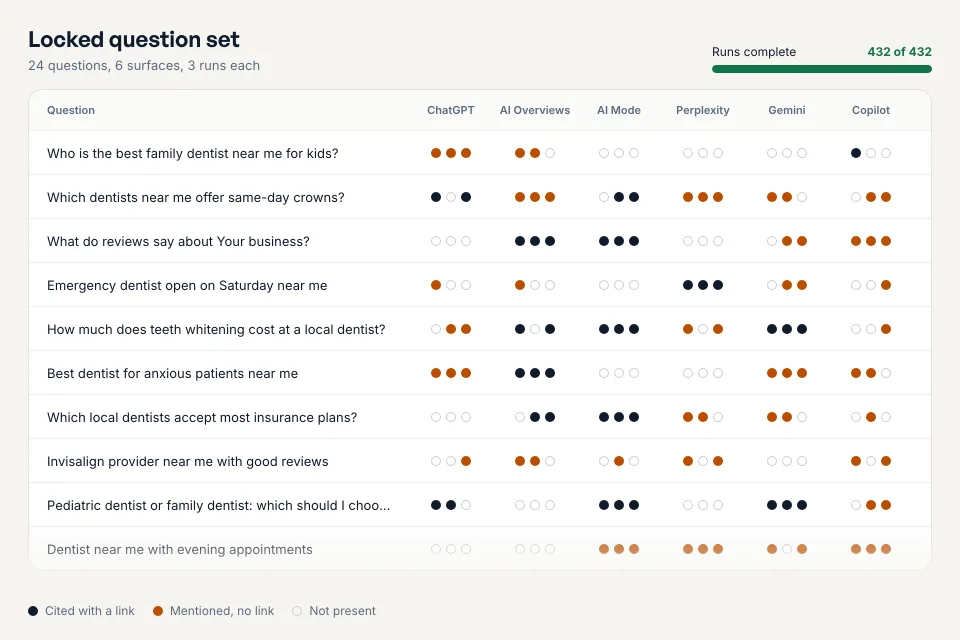This screenshot has height=640, width=960.
Task: Select 'Dentist near me with evening appointments'
Action: (480, 549)
